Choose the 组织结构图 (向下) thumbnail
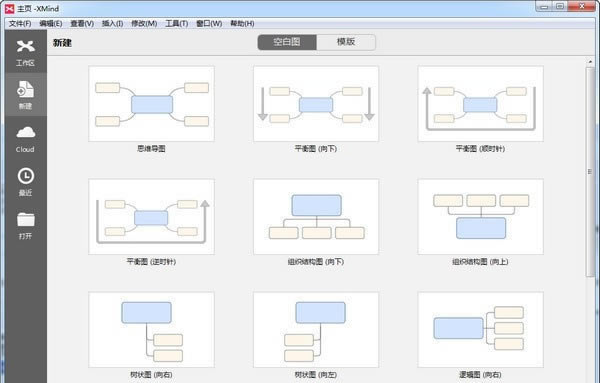This screenshot has width=600, height=383. (316, 217)
